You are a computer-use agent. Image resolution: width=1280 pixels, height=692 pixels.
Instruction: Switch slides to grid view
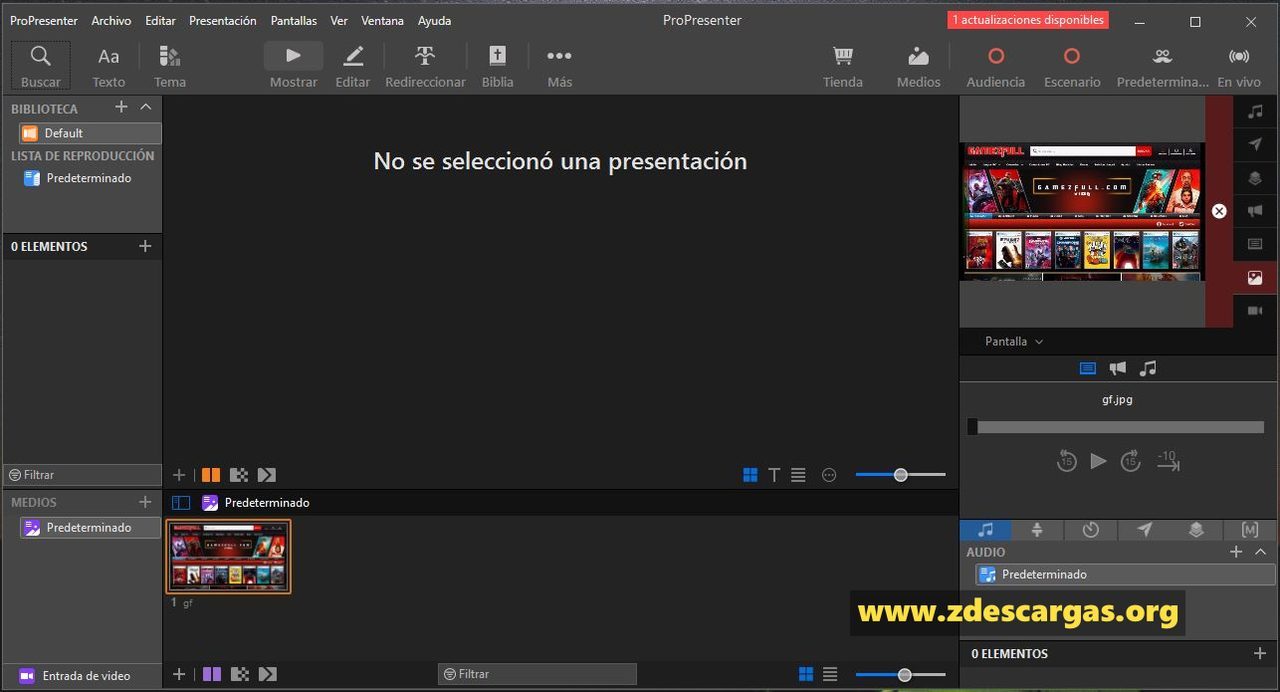coord(750,475)
